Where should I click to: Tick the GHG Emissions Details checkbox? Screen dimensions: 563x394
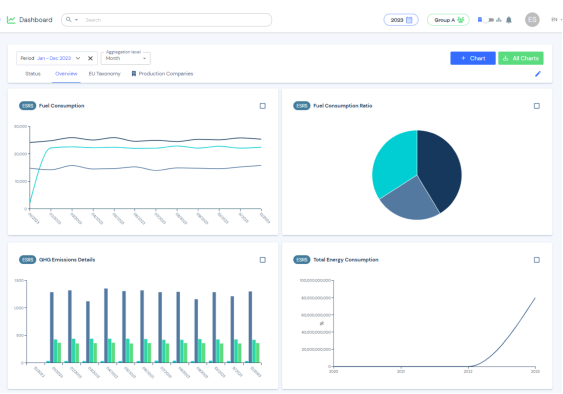click(x=262, y=260)
